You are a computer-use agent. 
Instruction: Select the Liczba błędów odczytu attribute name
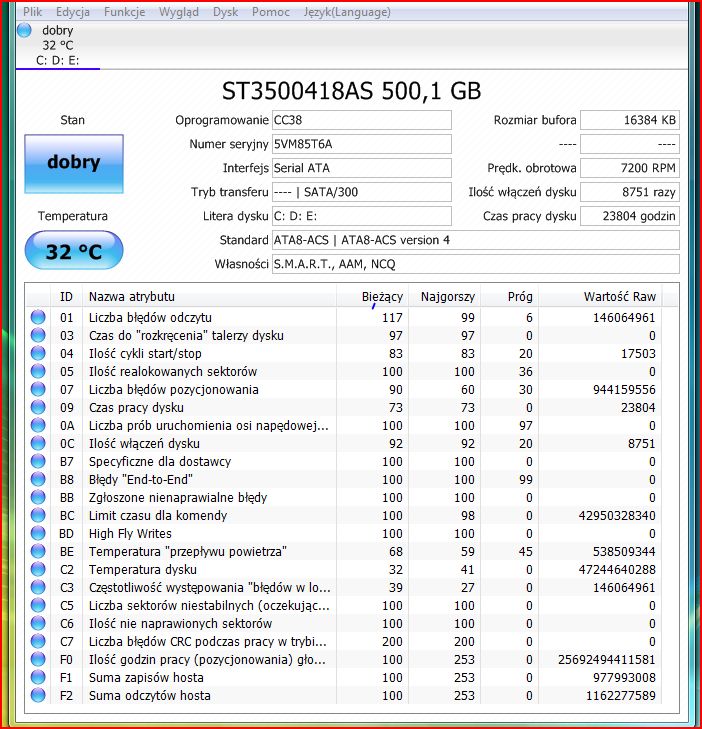coord(150,318)
